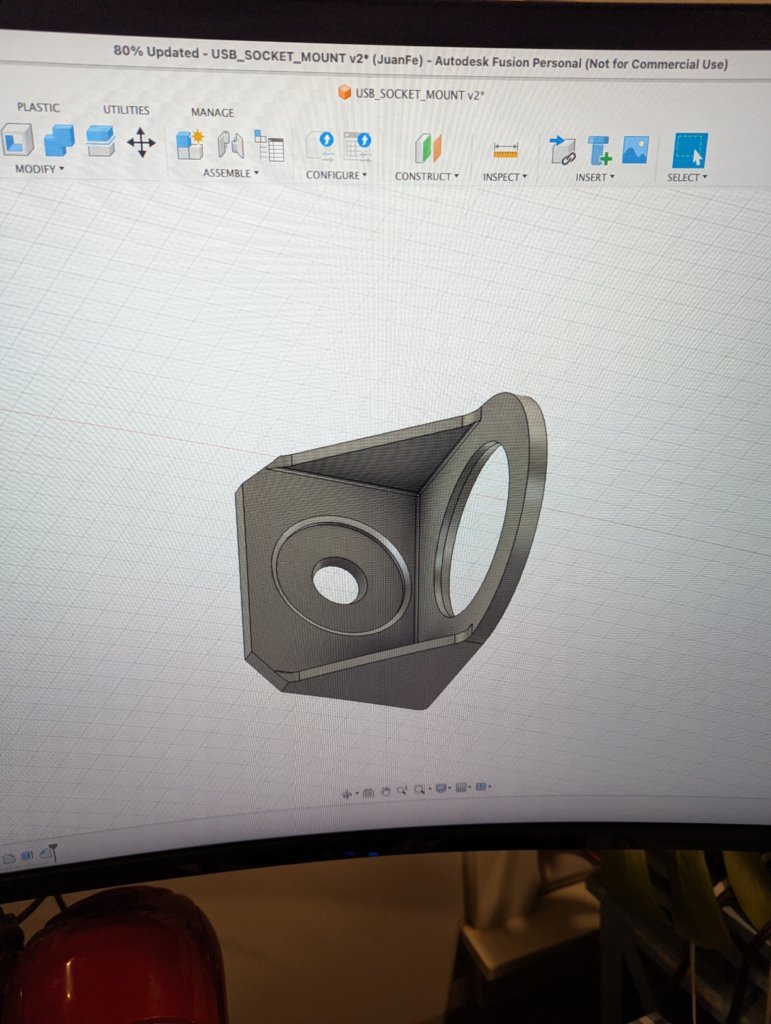Expand the CONSTRUCT dropdown menu
The height and width of the screenshot is (1024, 771).
[x=426, y=176]
